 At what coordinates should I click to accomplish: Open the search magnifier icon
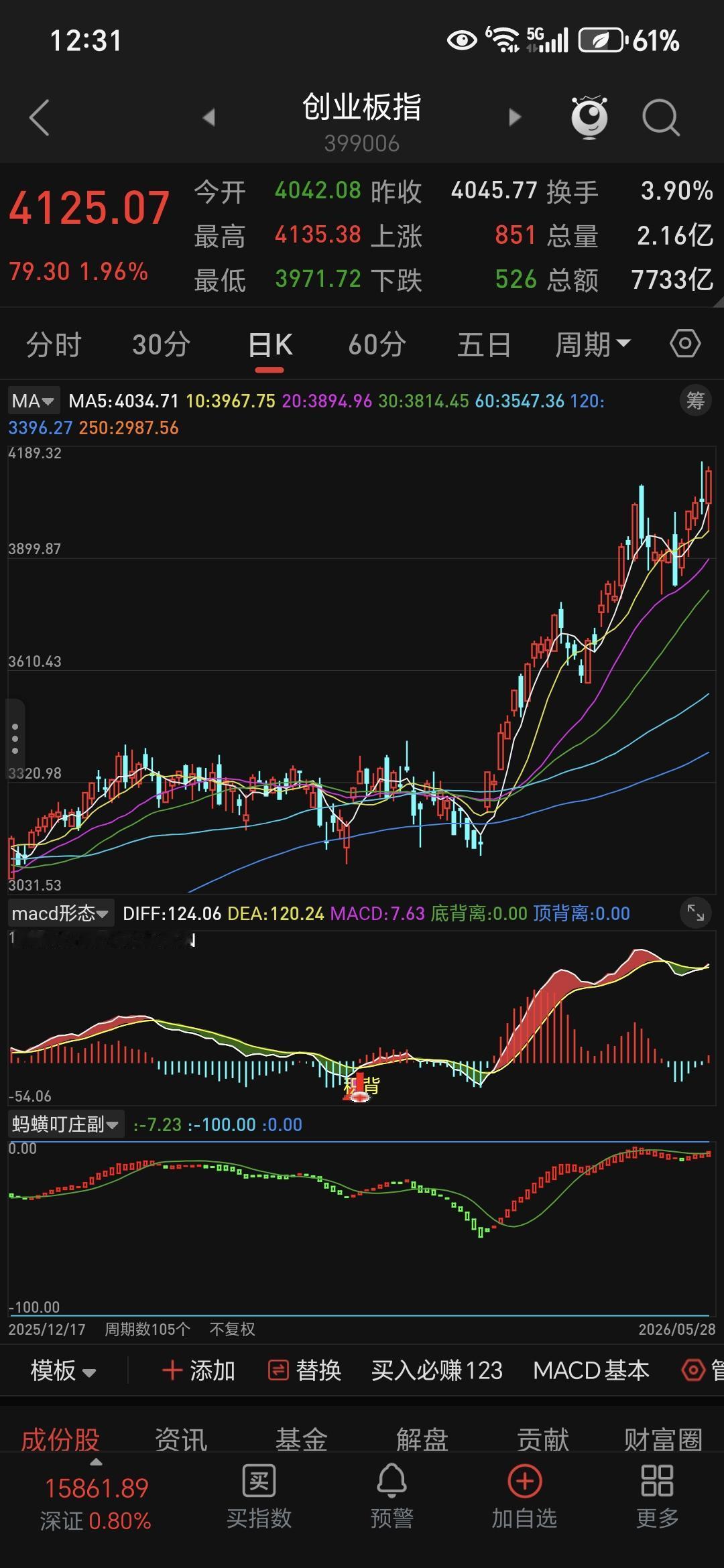(661, 118)
